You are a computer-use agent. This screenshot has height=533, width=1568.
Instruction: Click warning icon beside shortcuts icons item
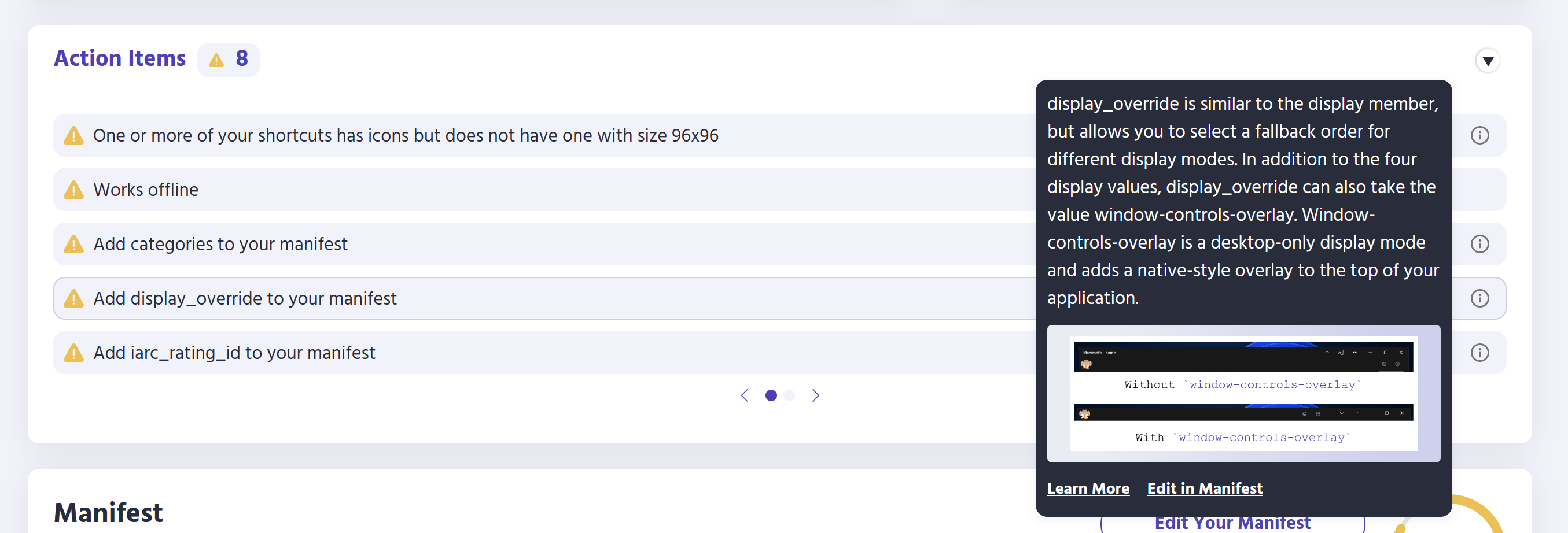[x=73, y=135]
